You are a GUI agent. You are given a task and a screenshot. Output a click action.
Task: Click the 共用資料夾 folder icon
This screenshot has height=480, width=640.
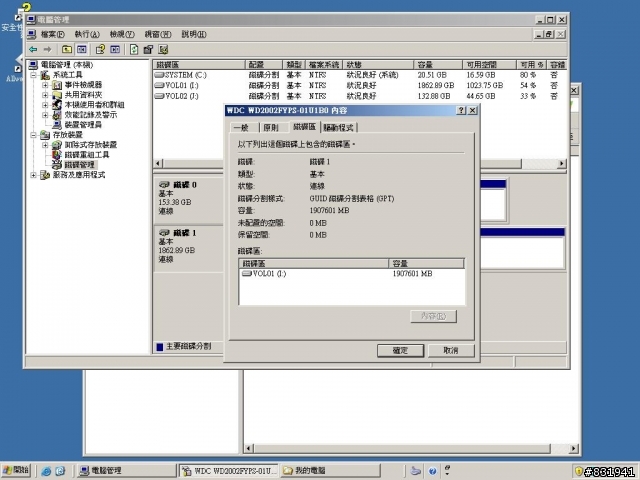pos(57,95)
